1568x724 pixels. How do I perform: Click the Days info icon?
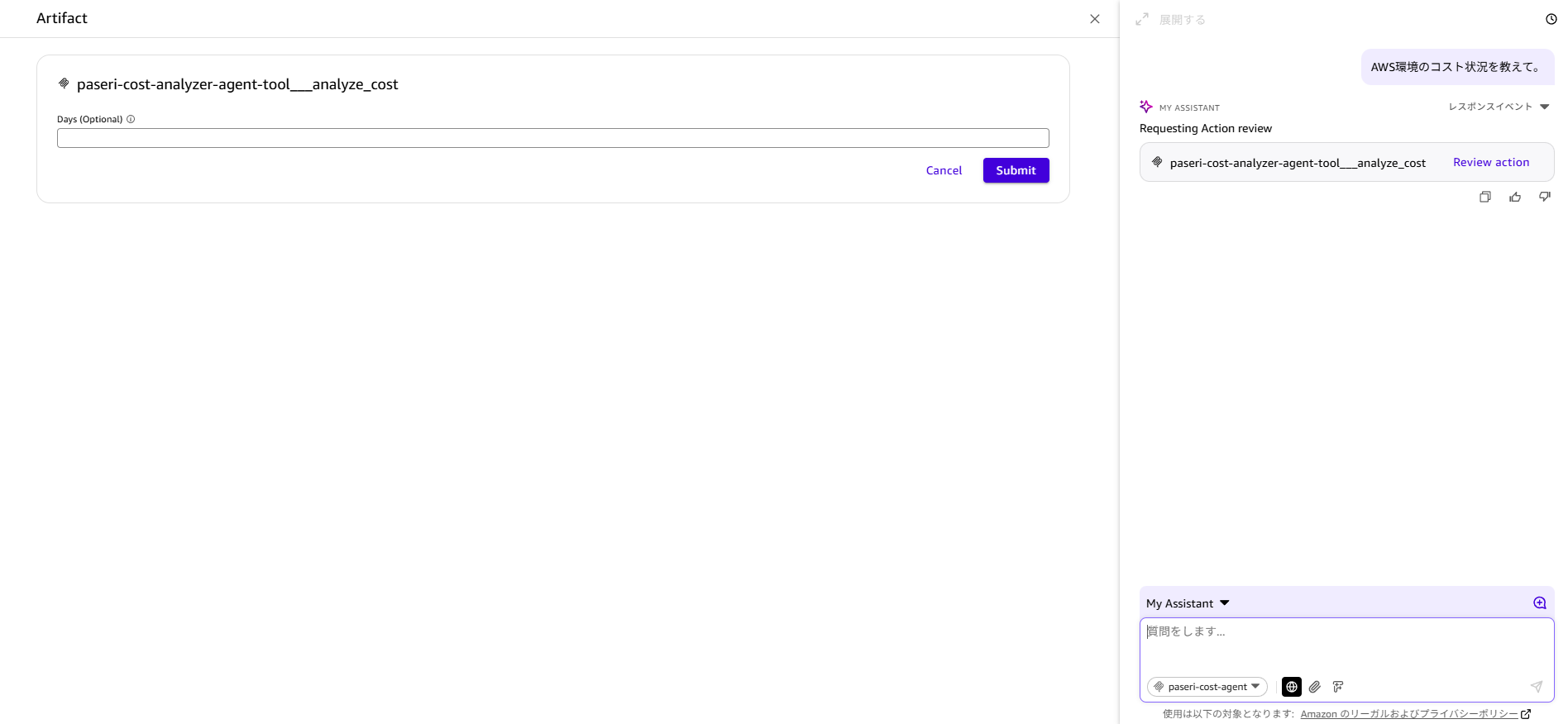[131, 119]
